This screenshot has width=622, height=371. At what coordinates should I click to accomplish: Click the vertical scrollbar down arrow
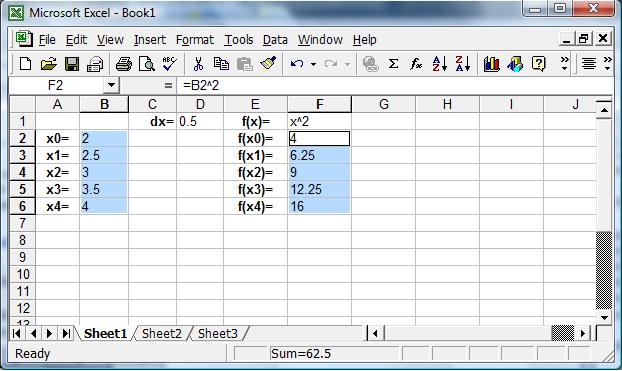(x=604, y=317)
